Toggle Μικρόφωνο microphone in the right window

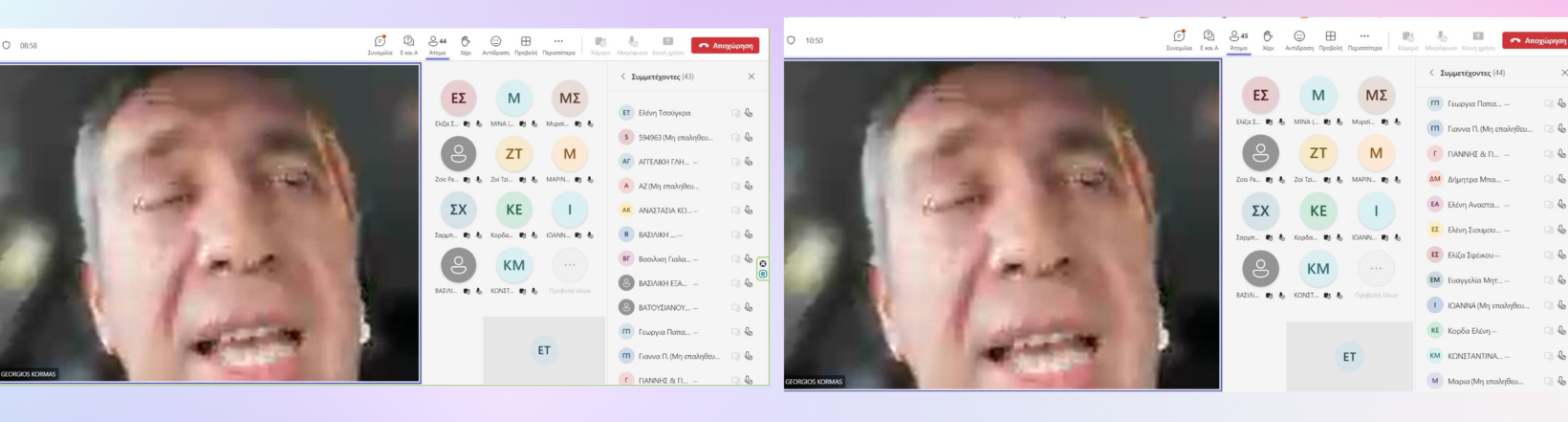(1441, 39)
